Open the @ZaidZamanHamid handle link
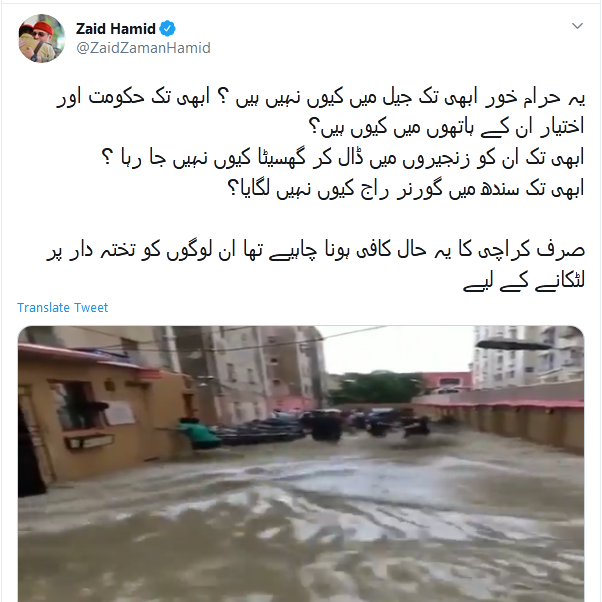602x602 pixels. tap(143, 48)
